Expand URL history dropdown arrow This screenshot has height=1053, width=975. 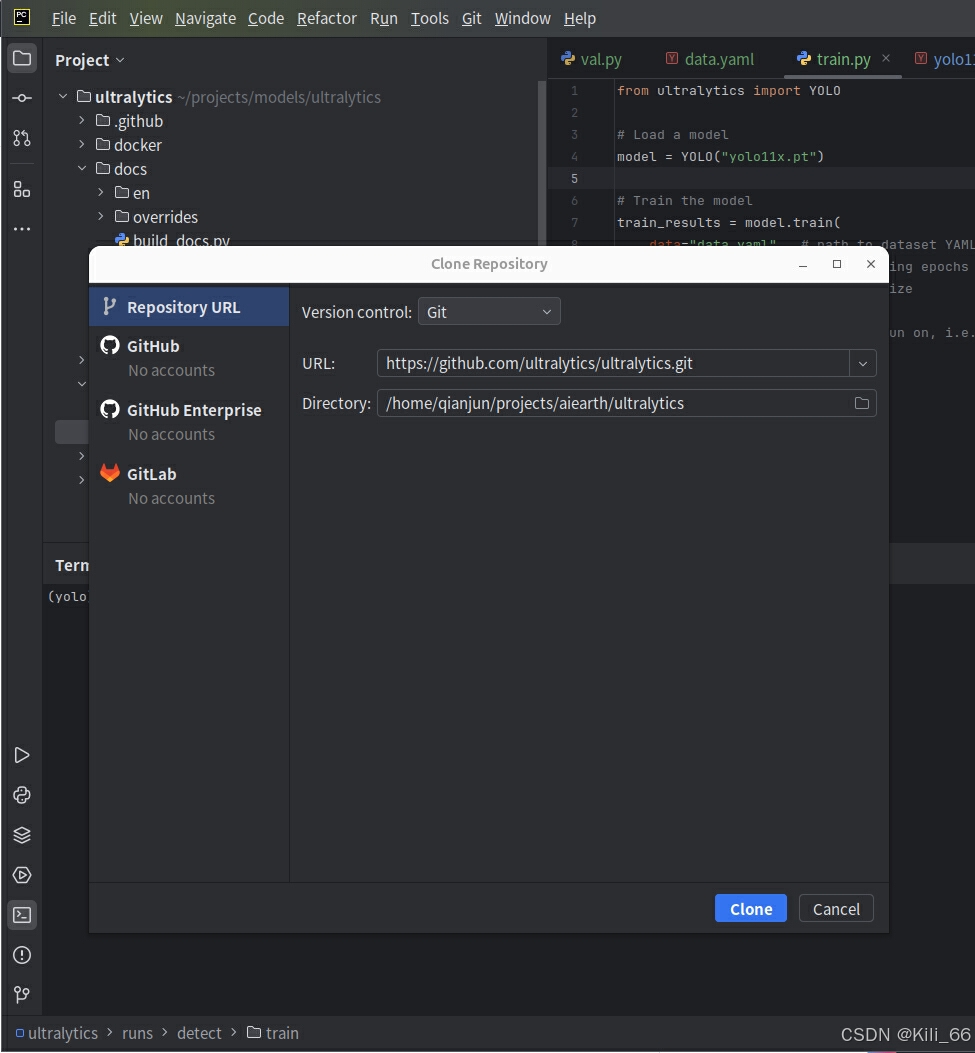click(863, 363)
